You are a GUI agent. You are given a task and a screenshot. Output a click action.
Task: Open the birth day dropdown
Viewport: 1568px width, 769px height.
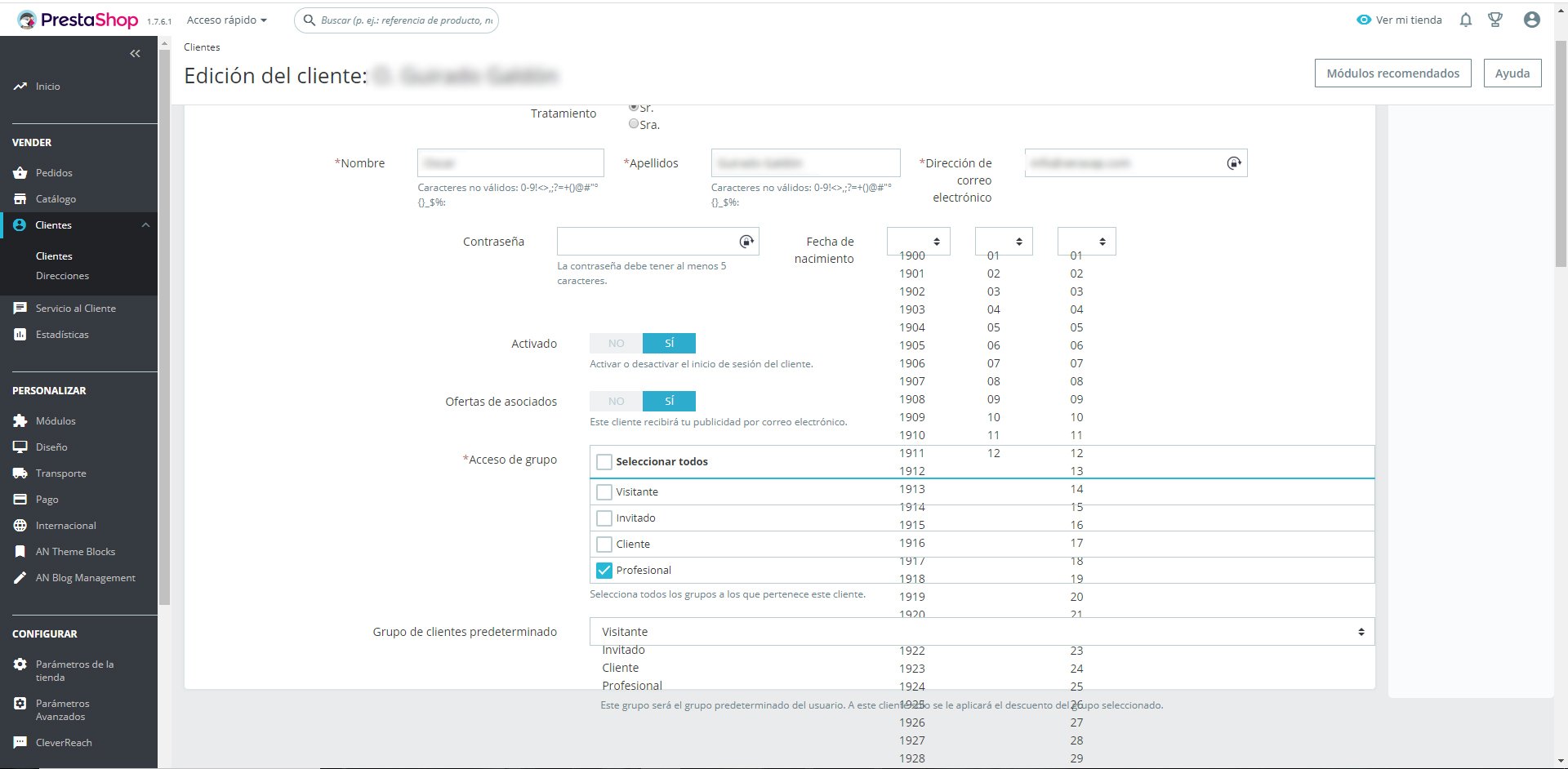click(1086, 242)
